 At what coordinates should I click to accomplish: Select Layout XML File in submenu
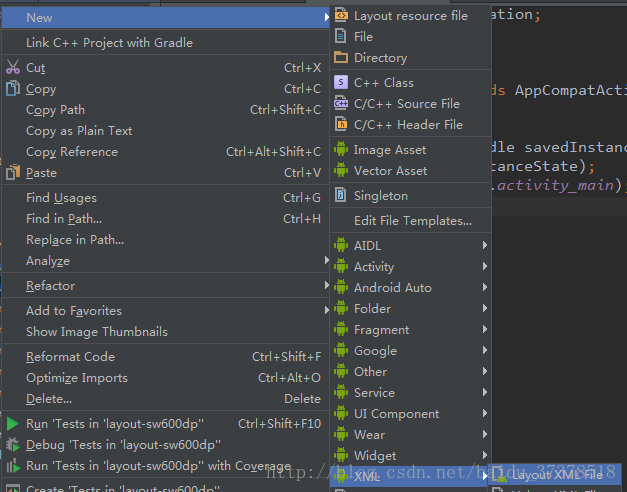tap(555, 475)
